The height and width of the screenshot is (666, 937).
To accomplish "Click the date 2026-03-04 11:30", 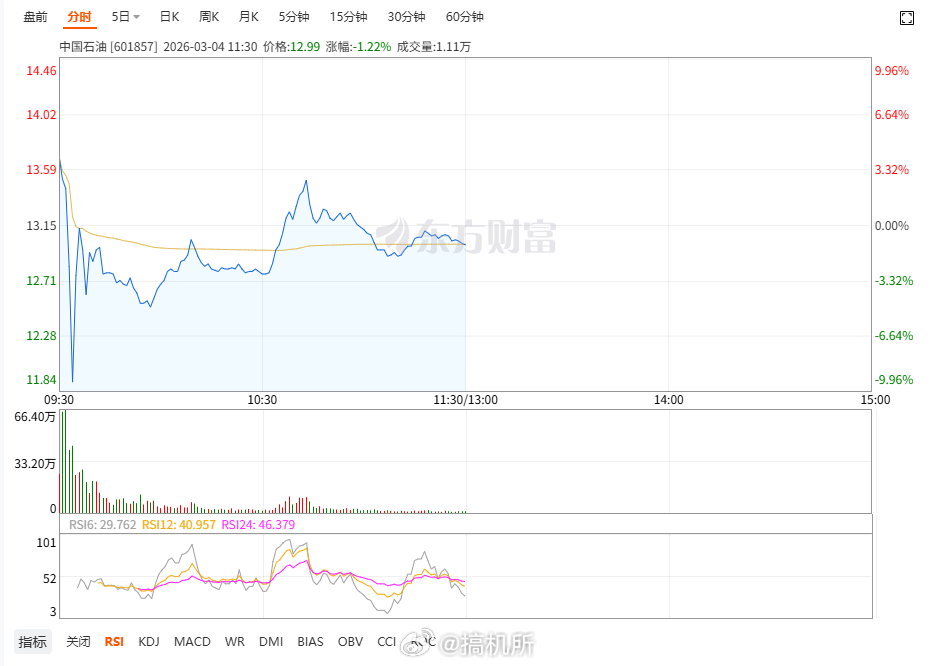I will pyautogui.click(x=210, y=47).
